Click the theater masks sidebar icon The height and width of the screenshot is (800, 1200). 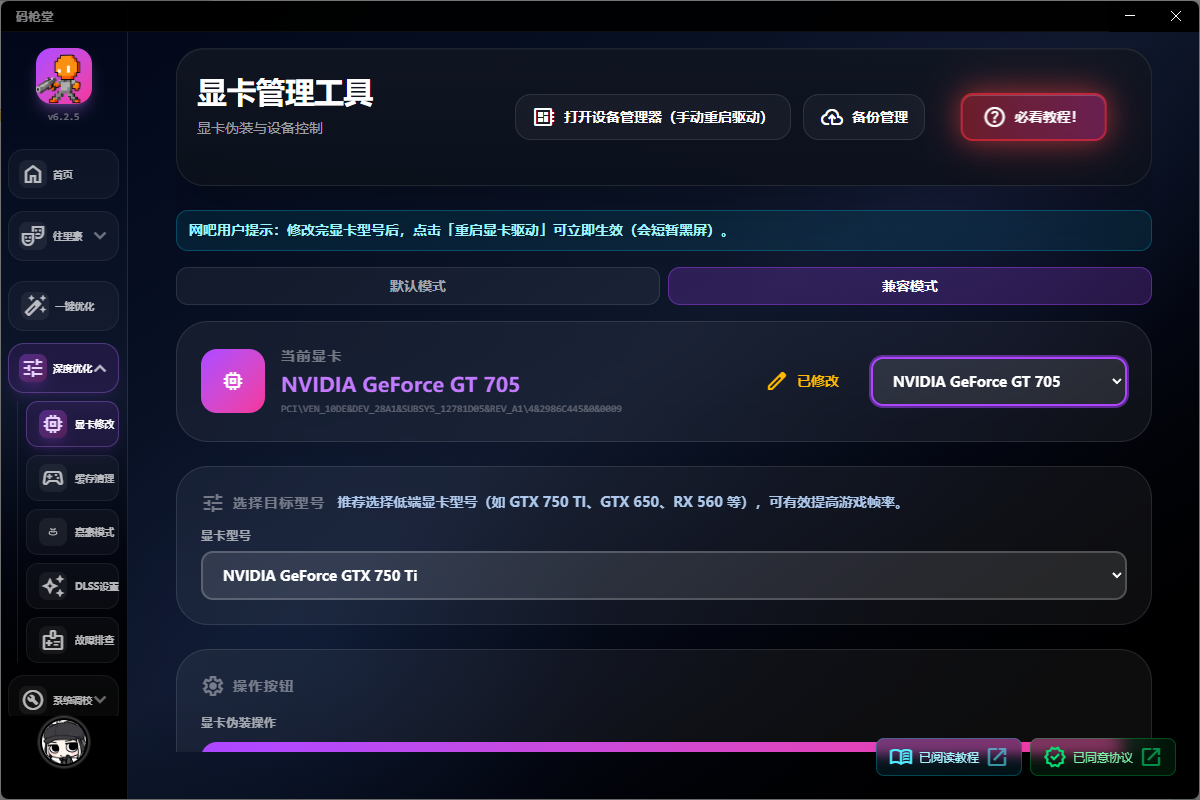coord(34,236)
